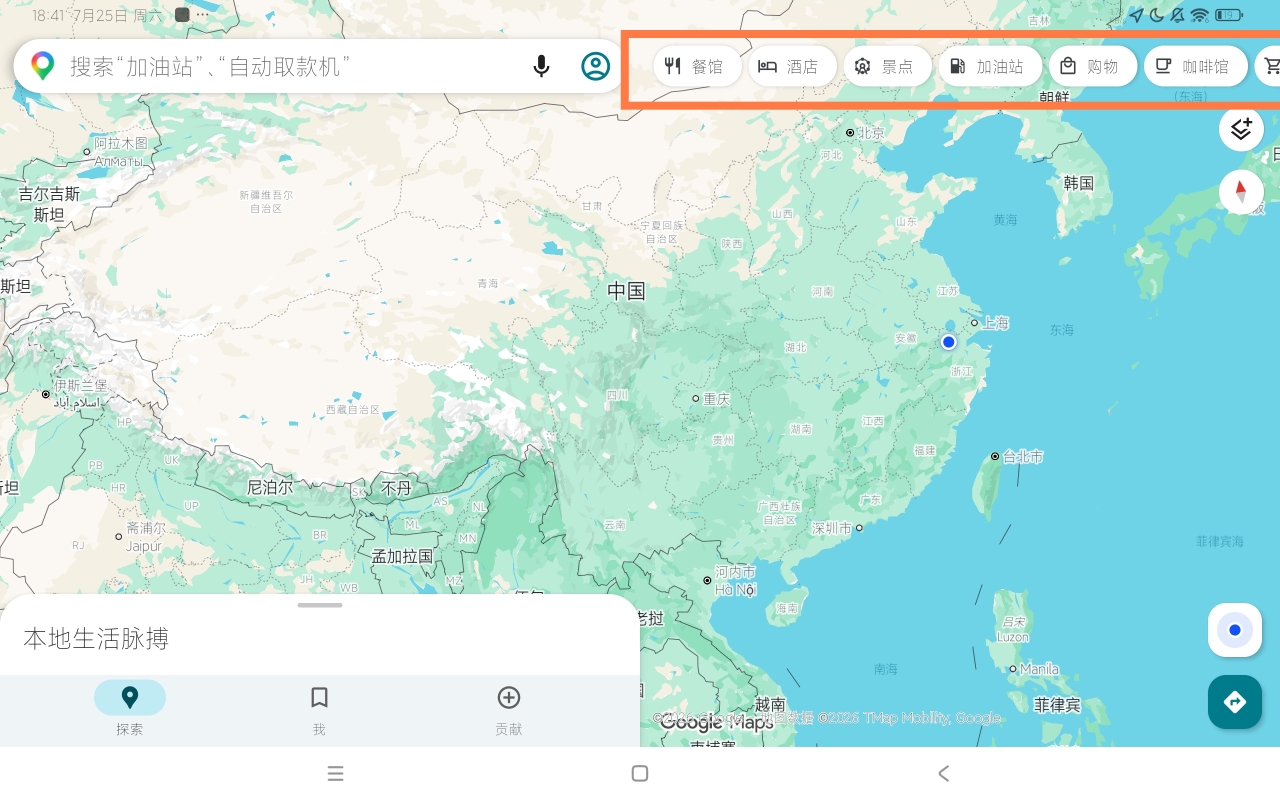
Task: Select the 加油站 gas station chip
Action: pyautogui.click(x=990, y=67)
